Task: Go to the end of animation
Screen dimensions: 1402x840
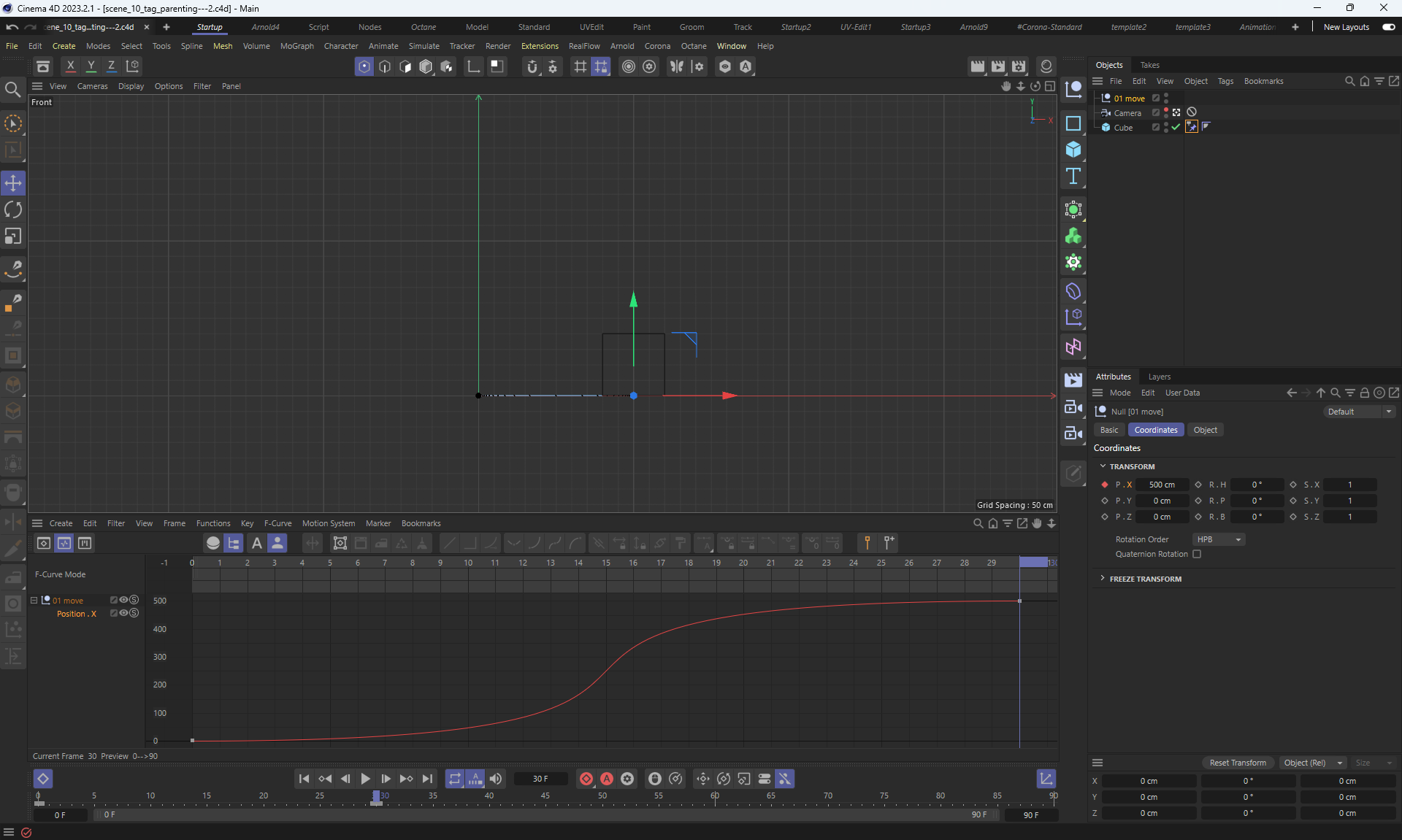Action: pos(427,779)
